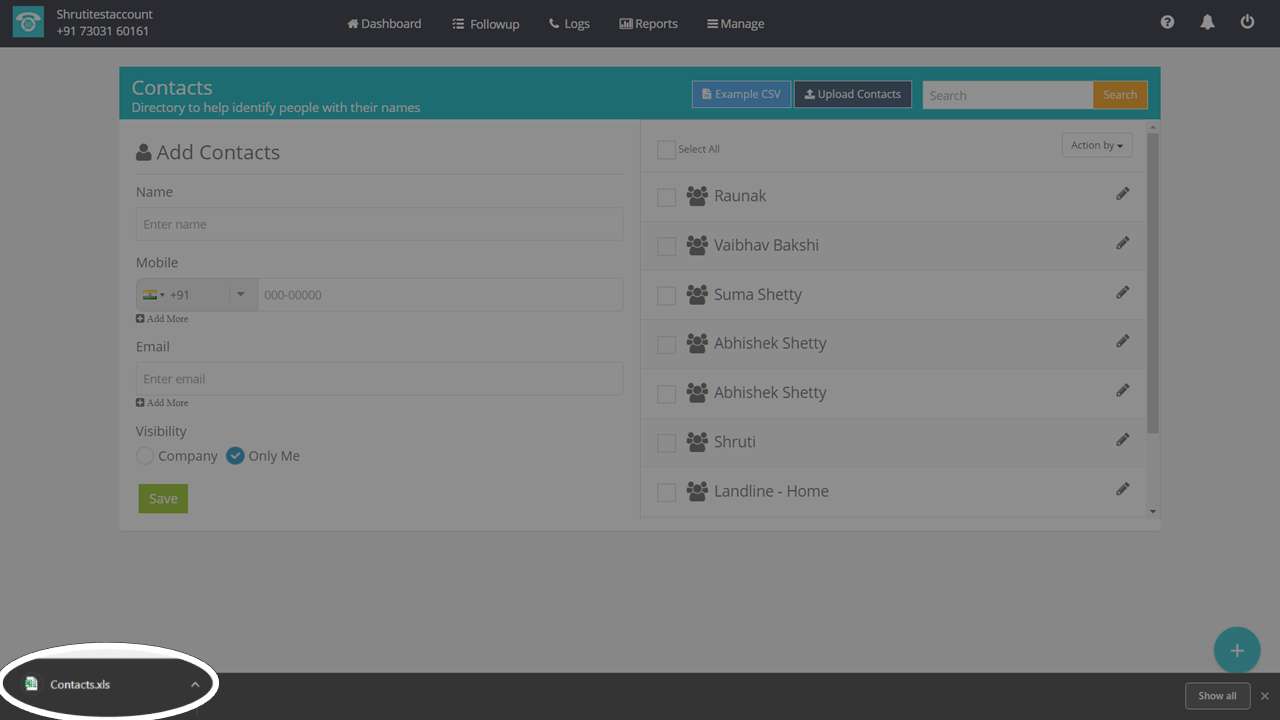This screenshot has height=720, width=1280.
Task: Open the Action by dropdown
Action: point(1096,146)
